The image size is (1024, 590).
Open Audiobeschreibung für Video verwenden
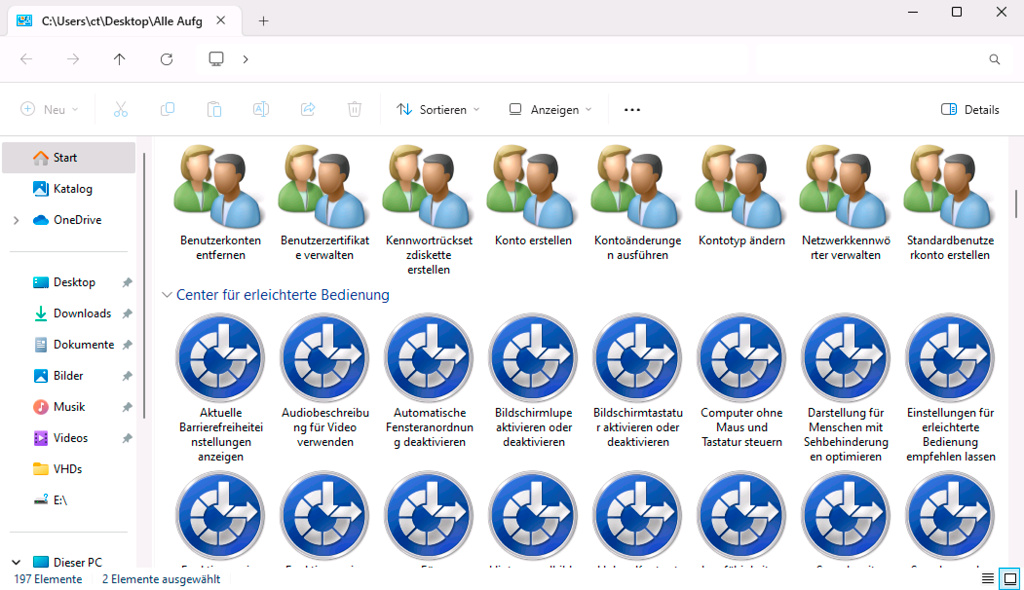(x=325, y=381)
